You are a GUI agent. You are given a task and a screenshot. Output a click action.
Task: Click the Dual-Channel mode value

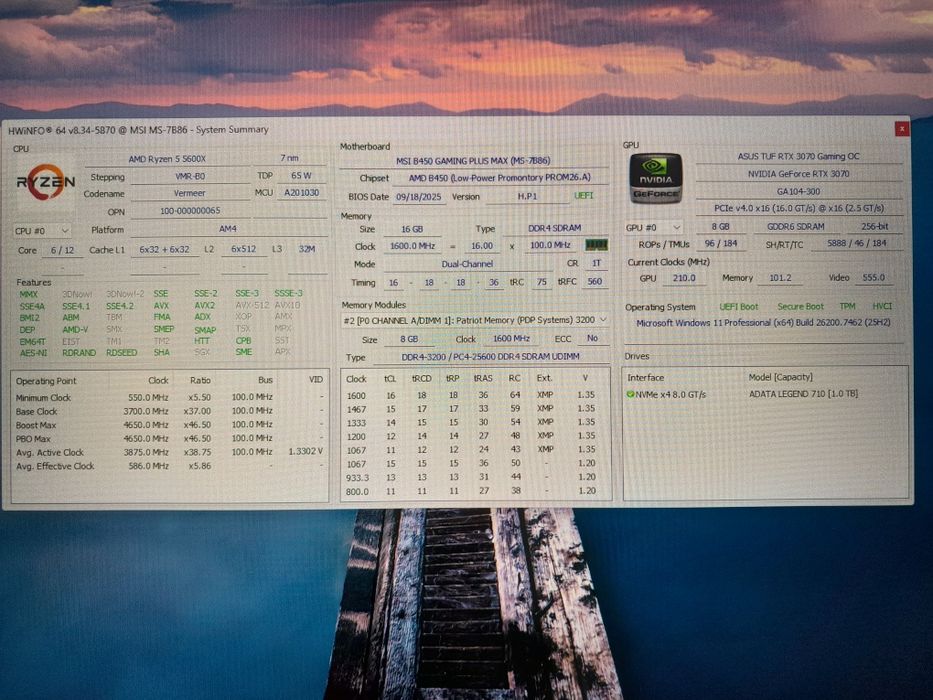[x=467, y=264]
